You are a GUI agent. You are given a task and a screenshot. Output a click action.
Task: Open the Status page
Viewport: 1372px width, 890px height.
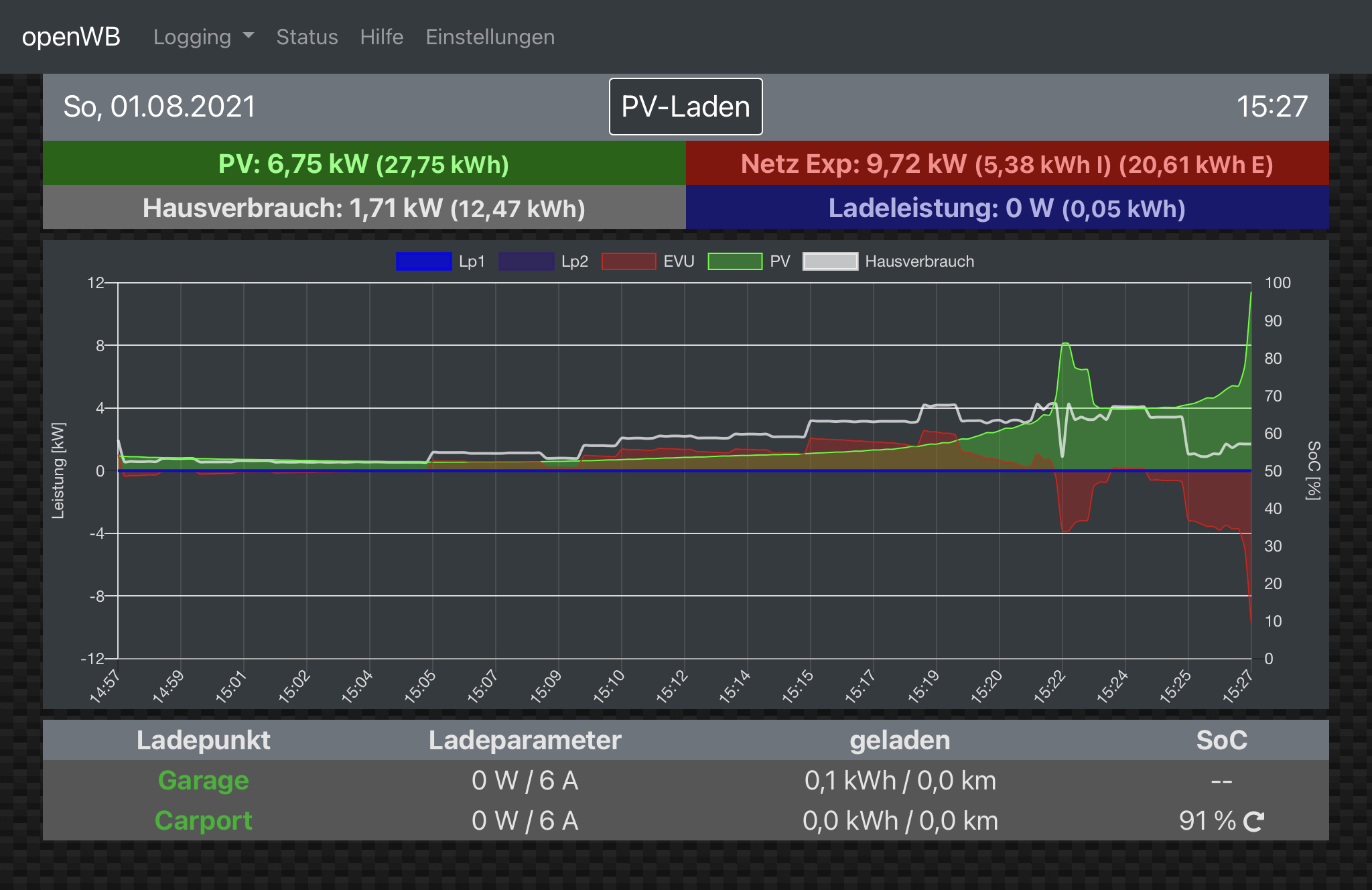pyautogui.click(x=307, y=37)
